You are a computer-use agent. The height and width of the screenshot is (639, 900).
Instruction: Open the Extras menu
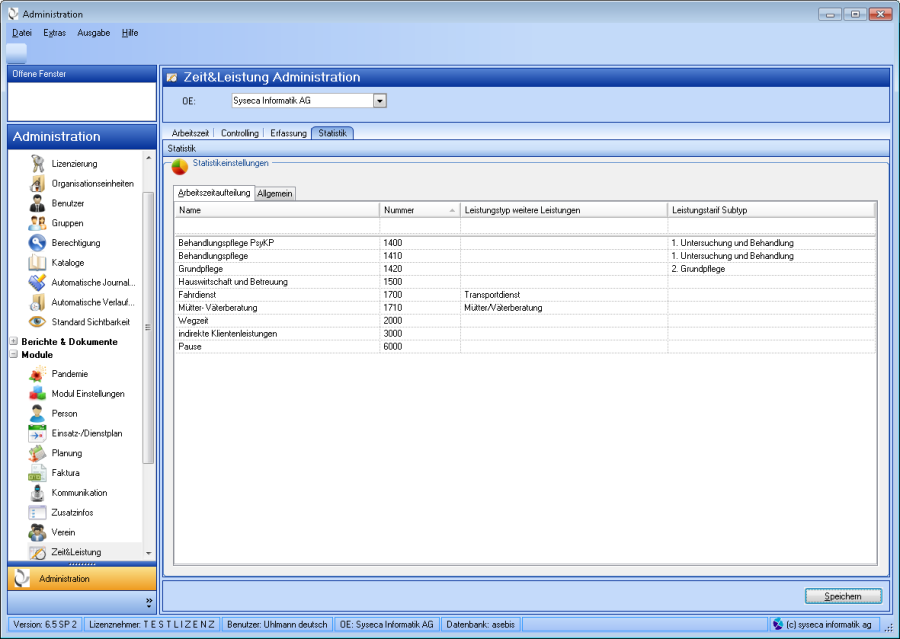(55, 33)
